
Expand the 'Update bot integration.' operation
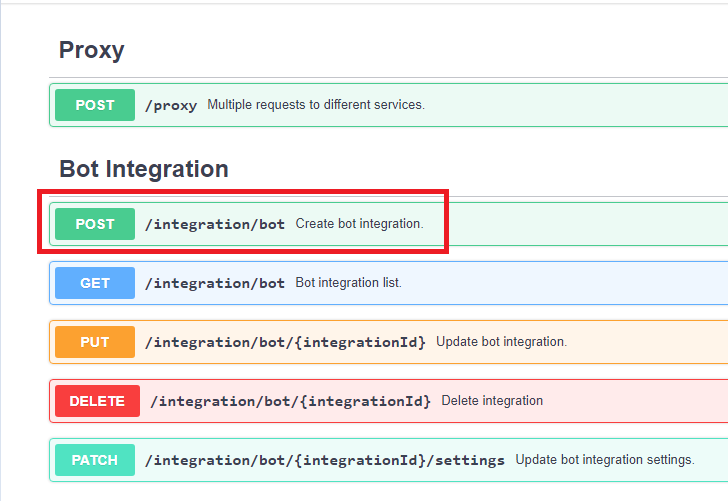(501, 342)
